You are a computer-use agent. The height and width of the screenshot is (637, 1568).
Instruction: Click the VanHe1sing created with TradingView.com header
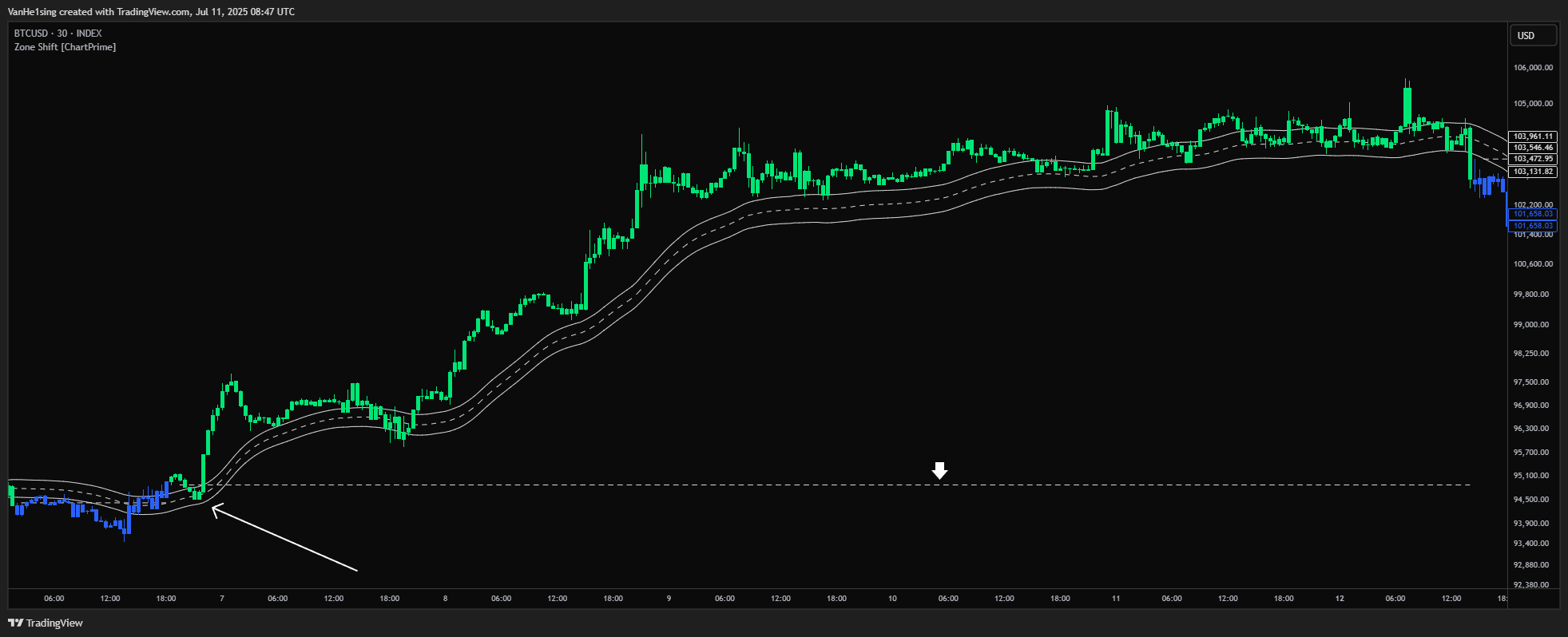[151, 12]
